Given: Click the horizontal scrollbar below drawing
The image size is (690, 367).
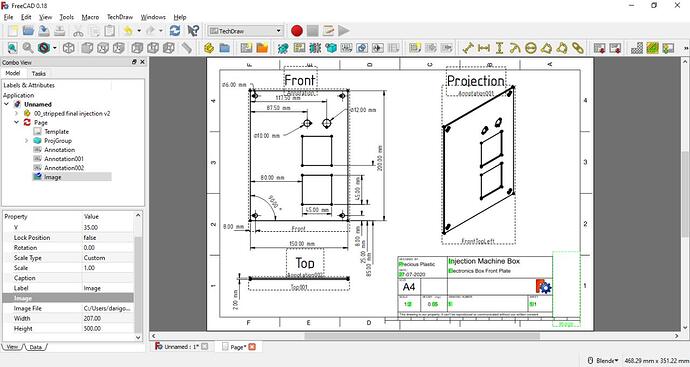Looking at the screenshot, I should (x=422, y=336).
